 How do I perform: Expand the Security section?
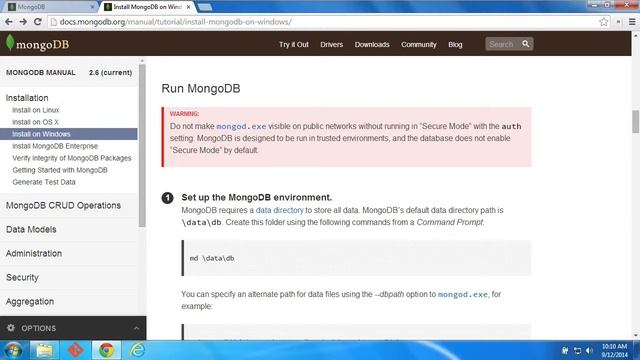(x=22, y=278)
